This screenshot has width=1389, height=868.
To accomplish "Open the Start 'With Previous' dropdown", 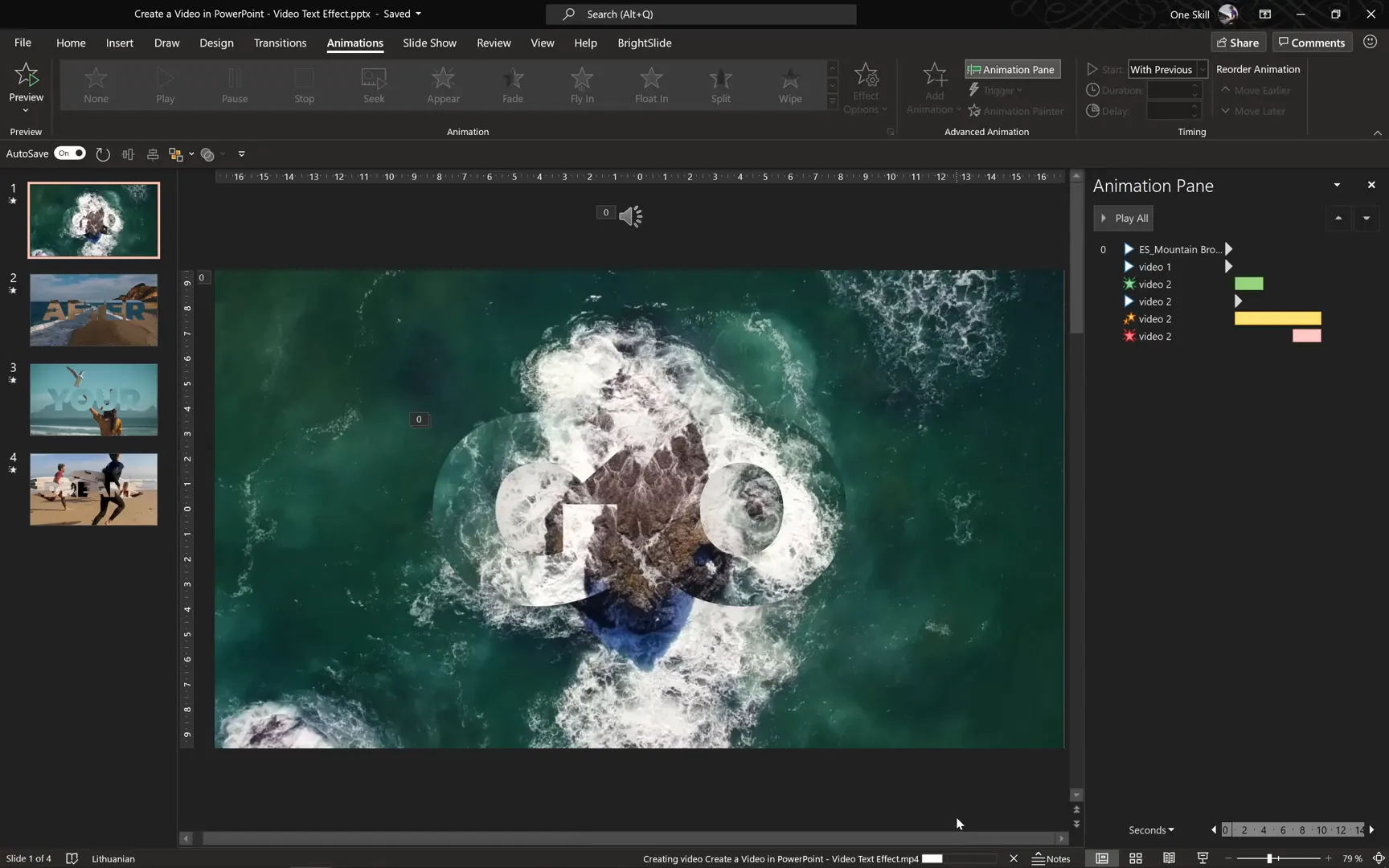I will click(1201, 69).
